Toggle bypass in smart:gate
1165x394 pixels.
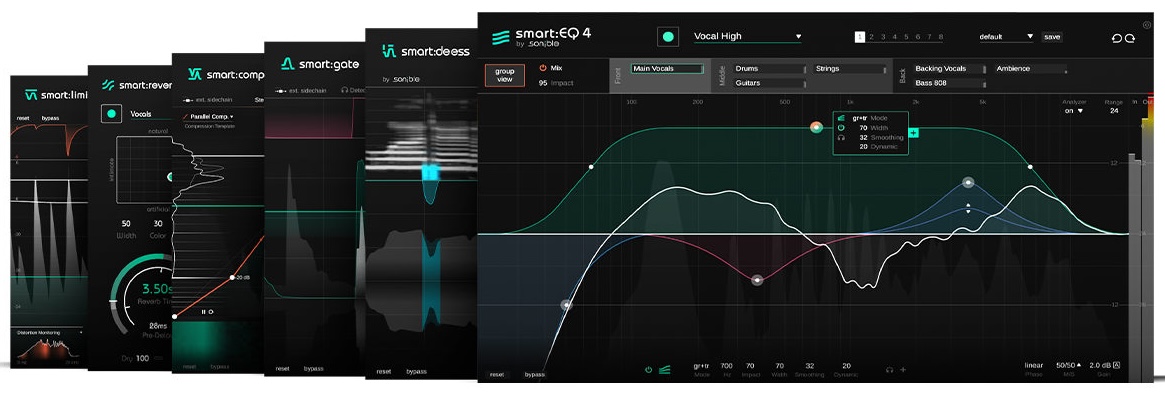click(x=314, y=368)
